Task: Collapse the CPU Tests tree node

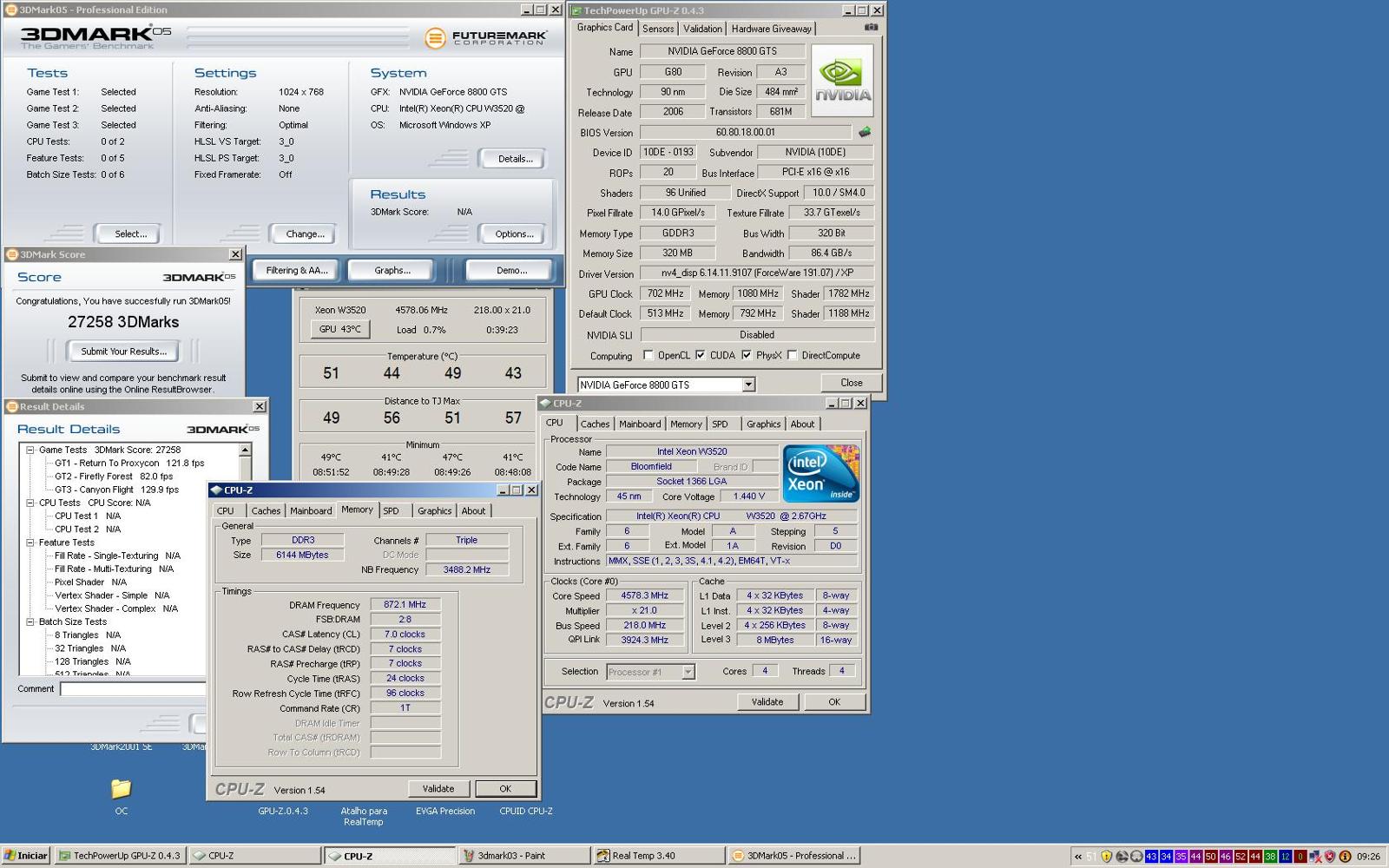Action: click(30, 503)
